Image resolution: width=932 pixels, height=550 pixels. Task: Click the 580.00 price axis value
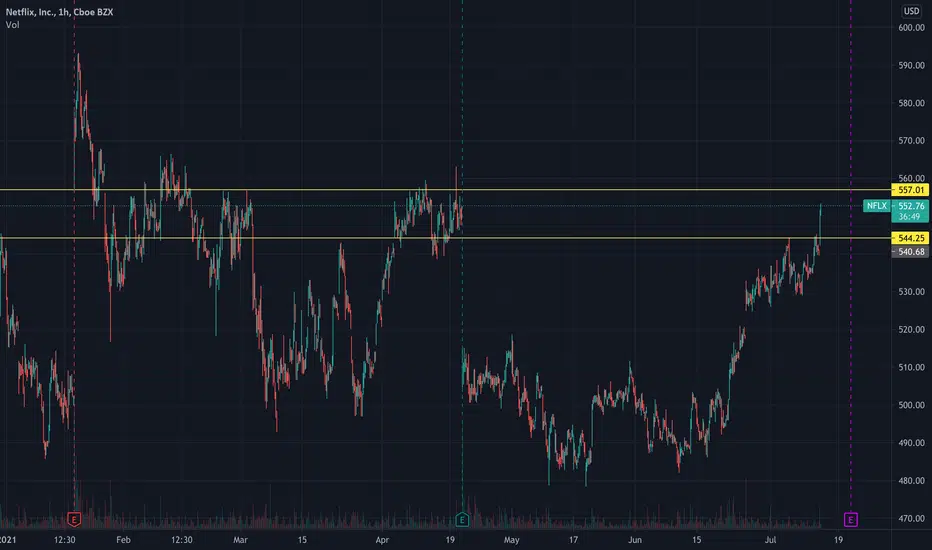click(911, 103)
